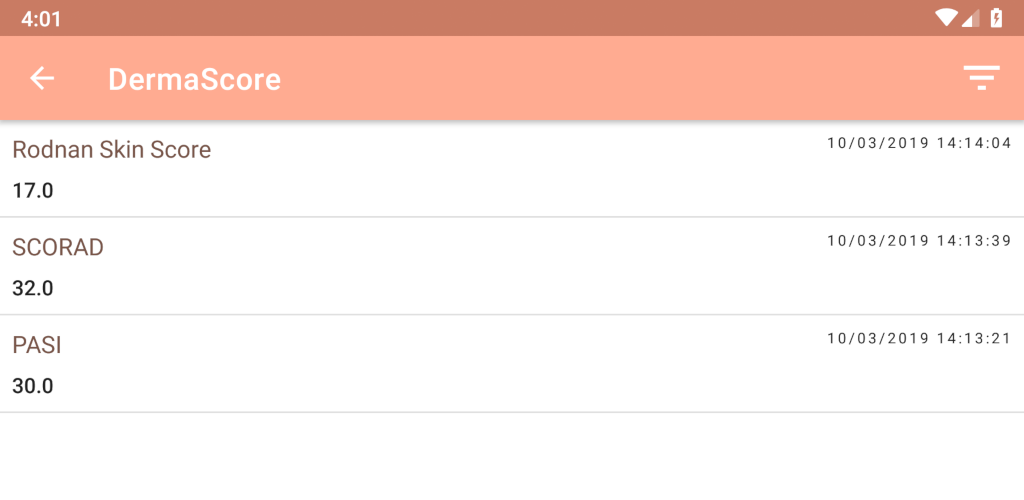
Task: Tap the 14:13:21 timestamp
Action: point(919,338)
